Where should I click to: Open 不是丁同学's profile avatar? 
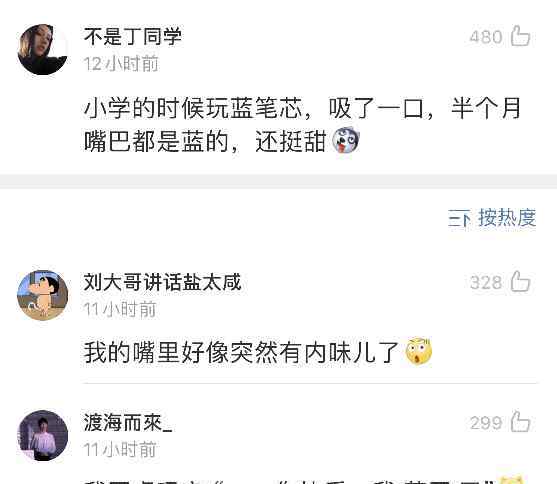click(43, 49)
